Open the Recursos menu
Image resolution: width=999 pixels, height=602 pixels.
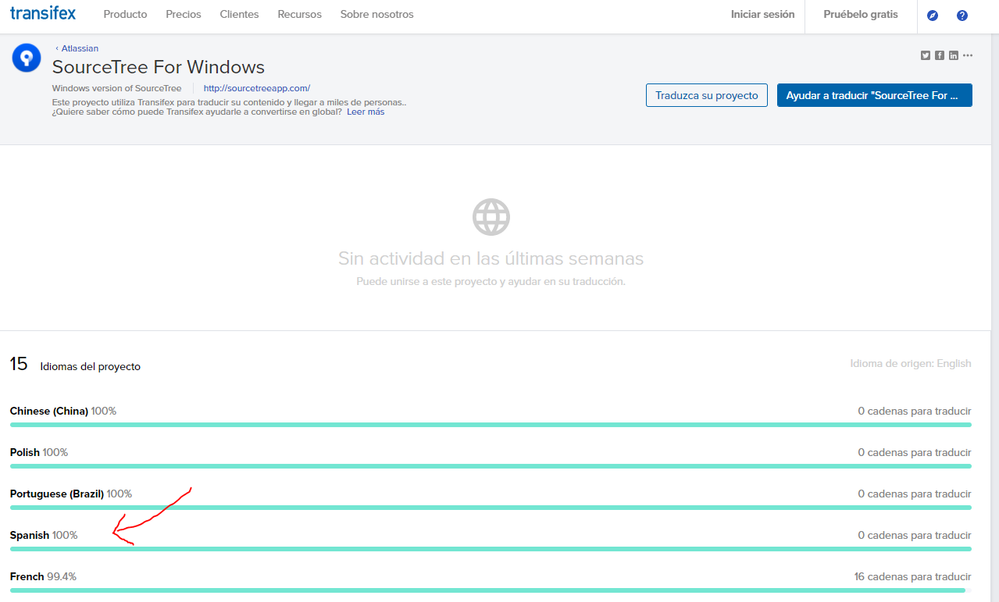click(x=299, y=14)
